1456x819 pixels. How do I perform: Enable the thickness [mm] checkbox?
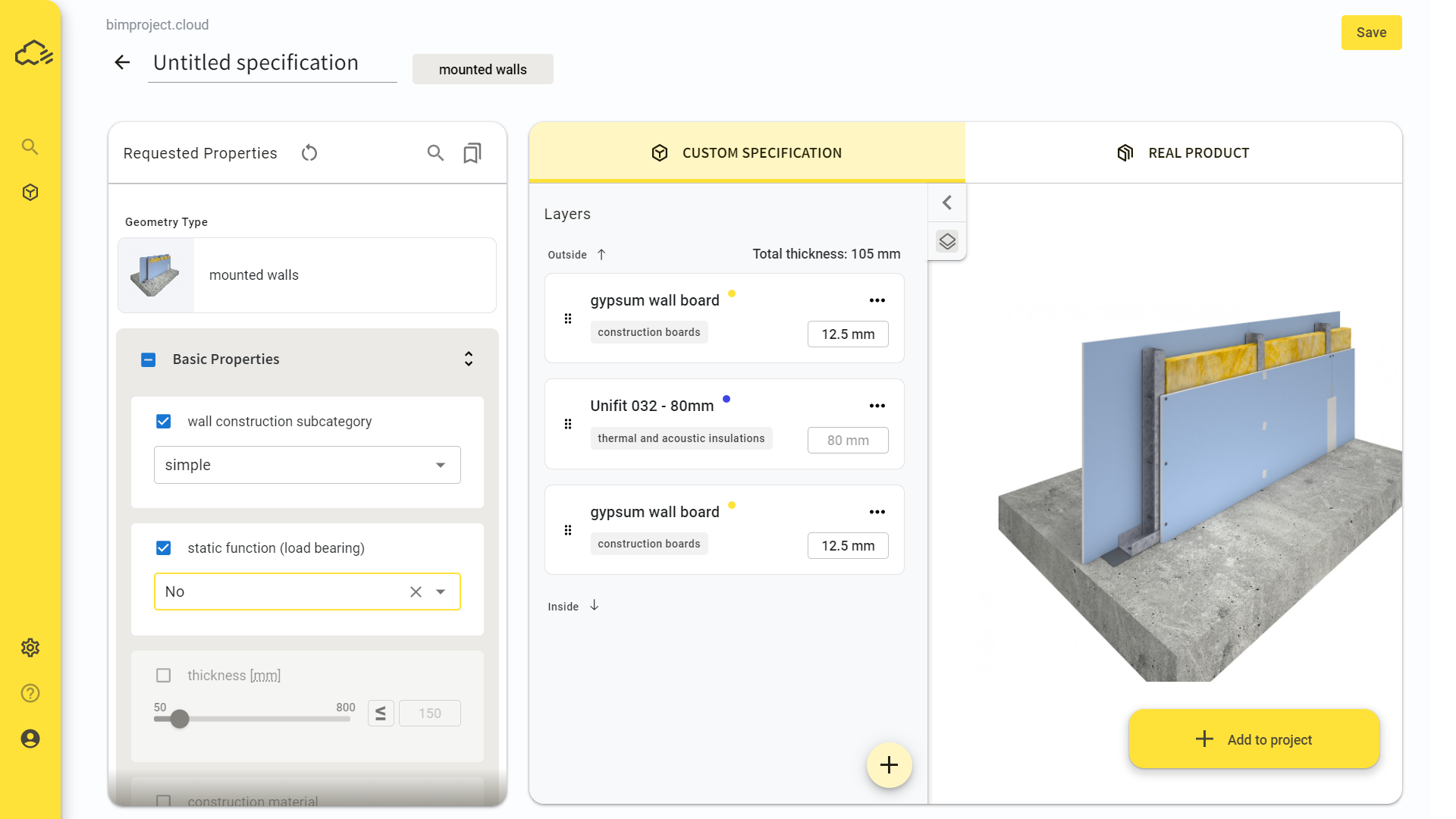[x=164, y=676]
